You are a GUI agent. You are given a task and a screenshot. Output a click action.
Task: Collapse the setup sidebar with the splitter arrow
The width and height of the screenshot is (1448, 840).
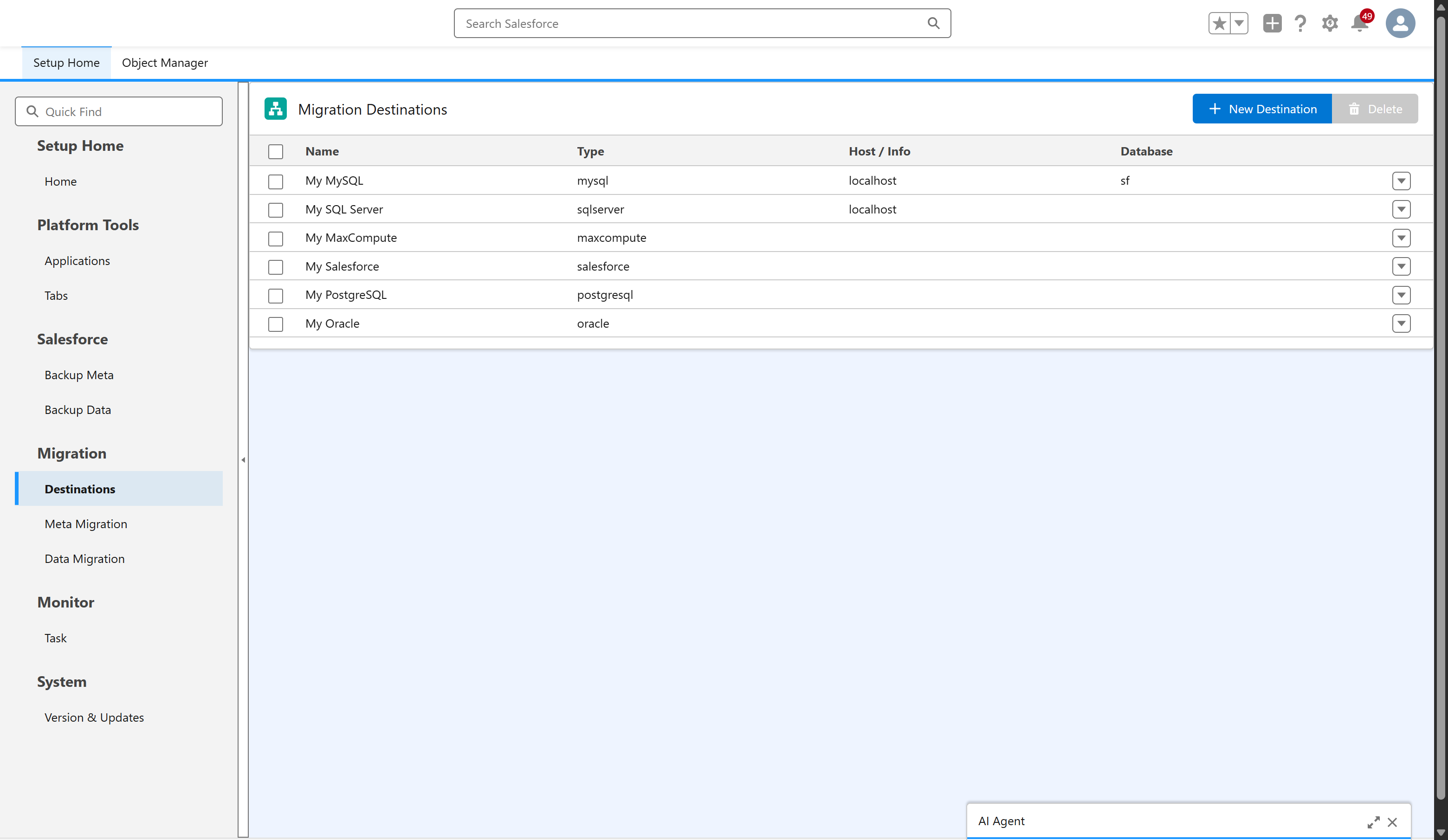coord(243,459)
